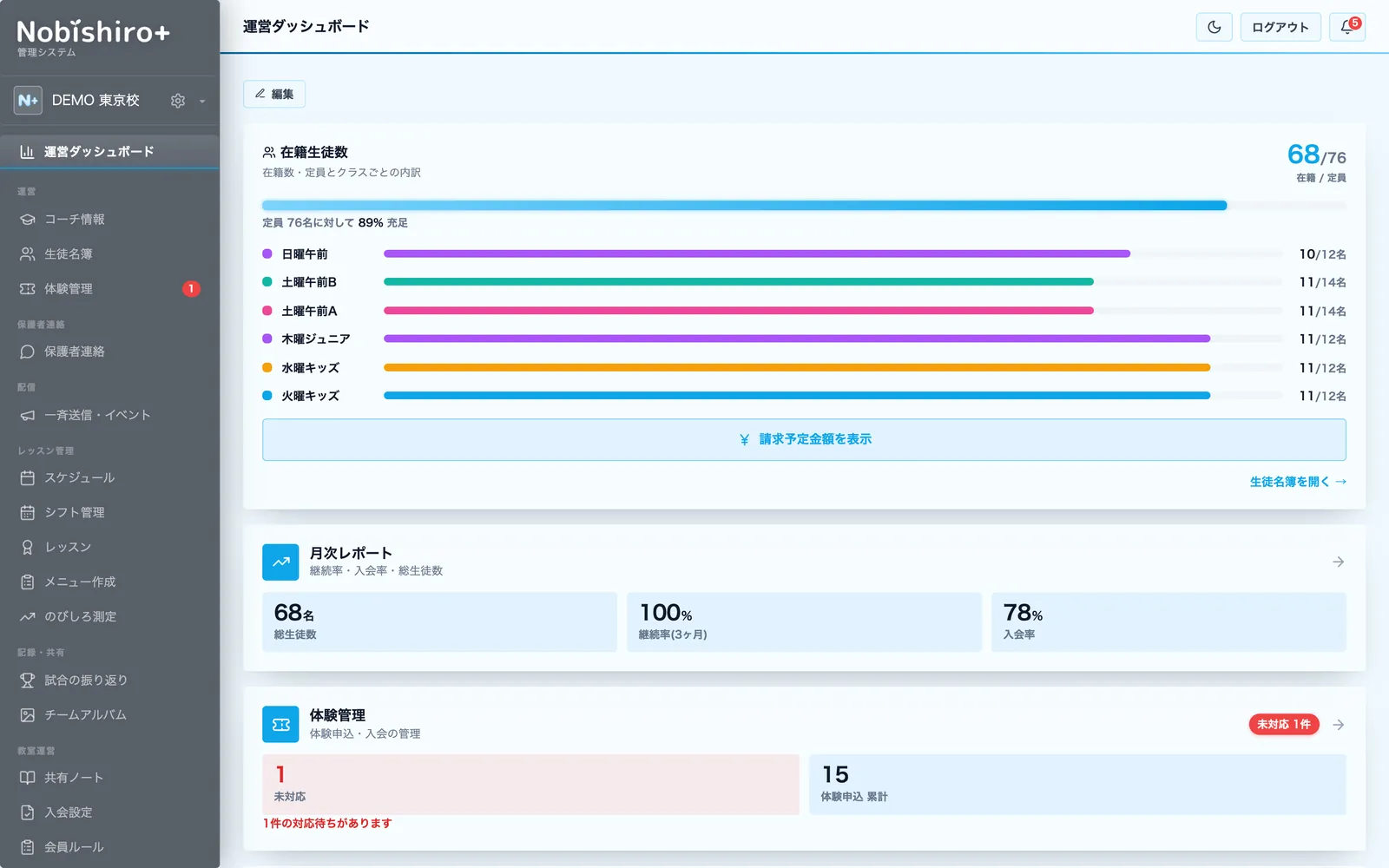Click the 日曜午前 class progress bar
The image size is (1389, 868).
tap(833, 254)
